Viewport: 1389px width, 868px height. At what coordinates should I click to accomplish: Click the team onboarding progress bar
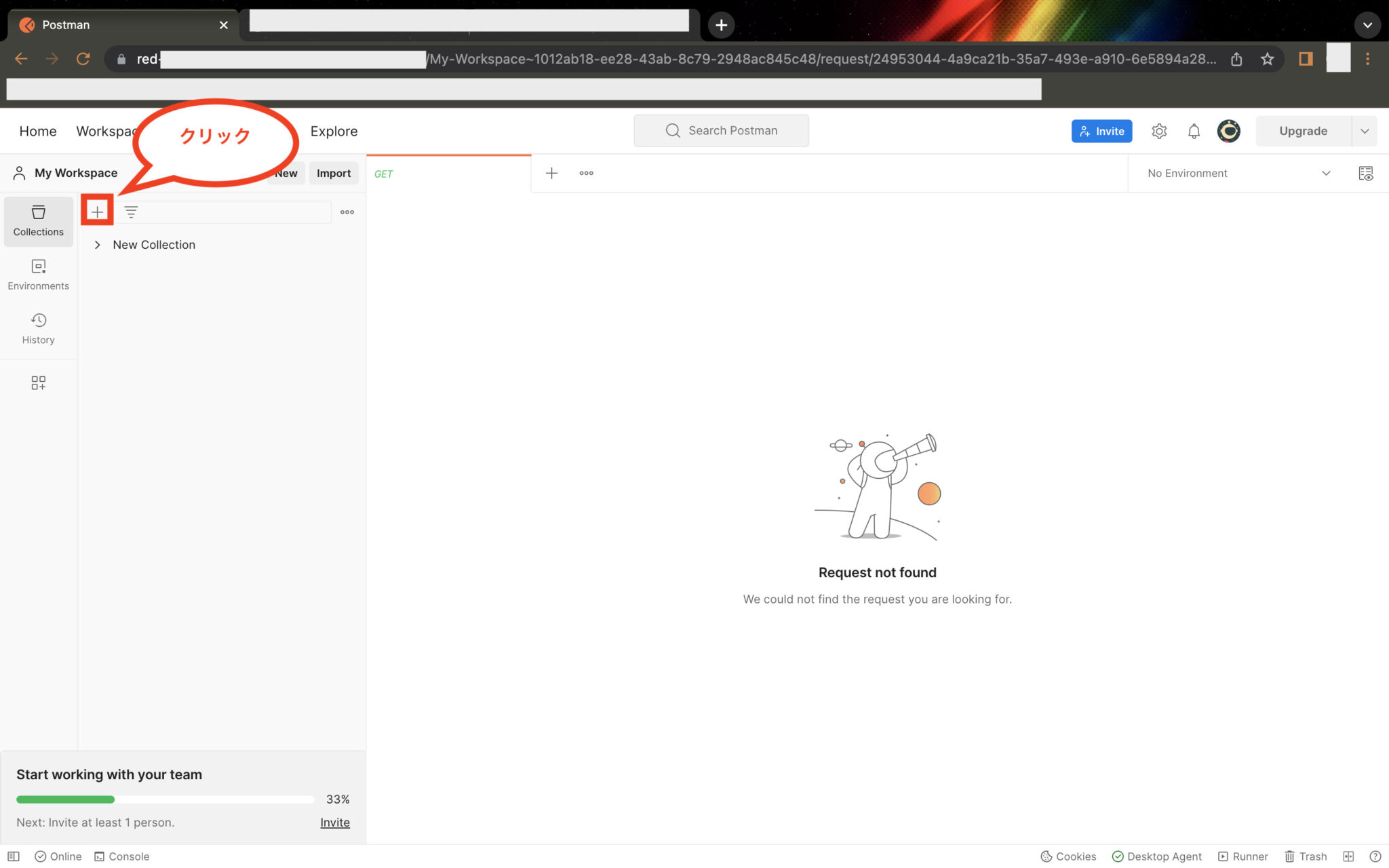click(165, 800)
